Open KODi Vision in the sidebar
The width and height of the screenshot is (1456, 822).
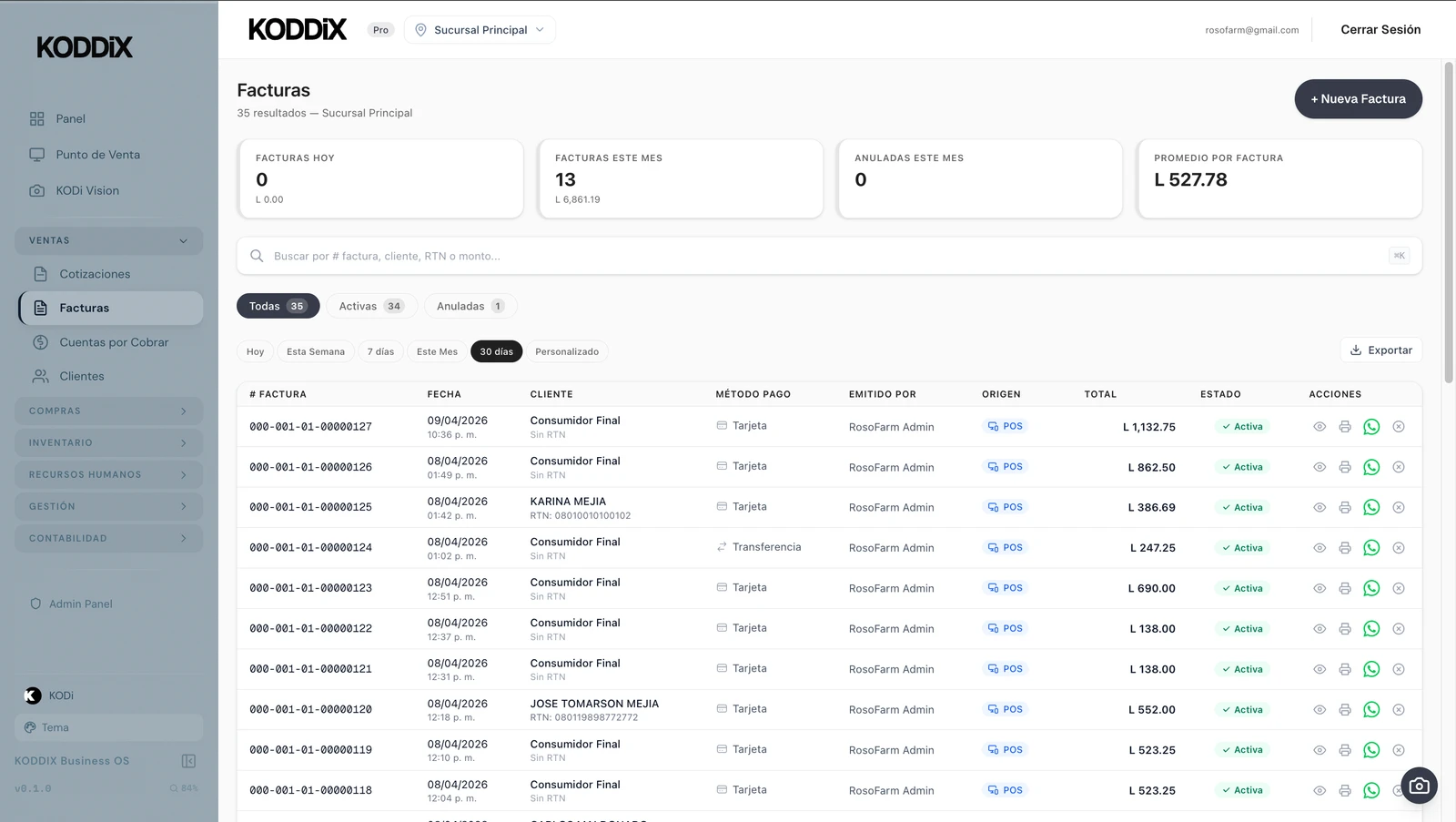87,191
